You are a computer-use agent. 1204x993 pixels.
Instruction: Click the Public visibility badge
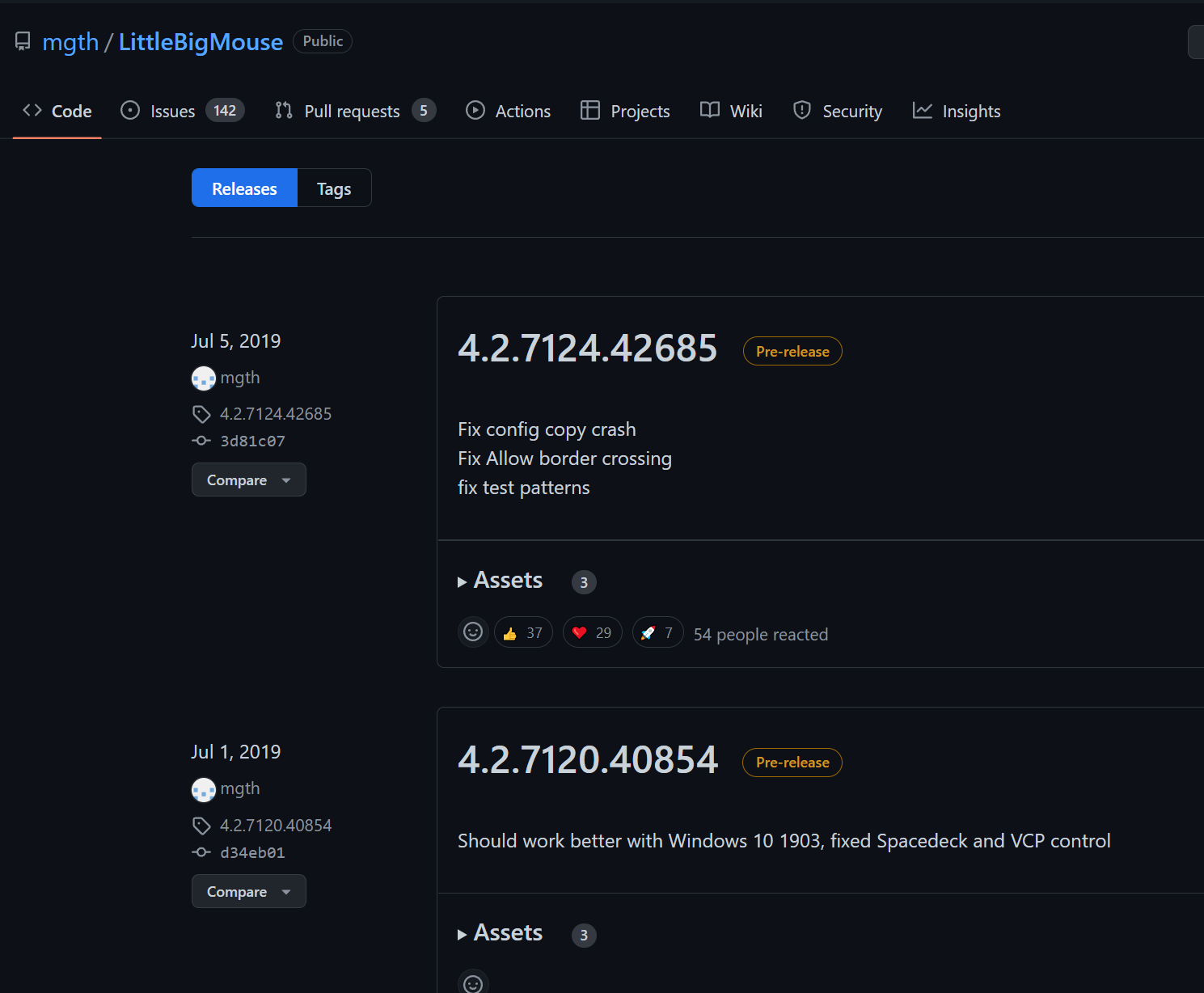[323, 41]
